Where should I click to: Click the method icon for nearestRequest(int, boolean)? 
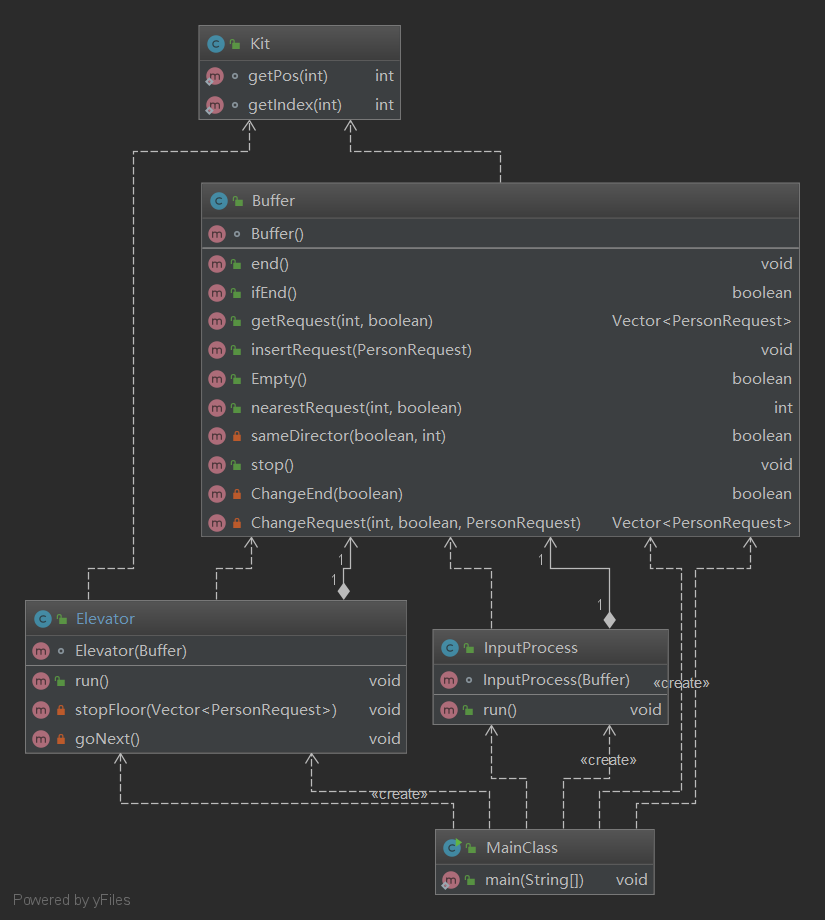(x=217, y=408)
